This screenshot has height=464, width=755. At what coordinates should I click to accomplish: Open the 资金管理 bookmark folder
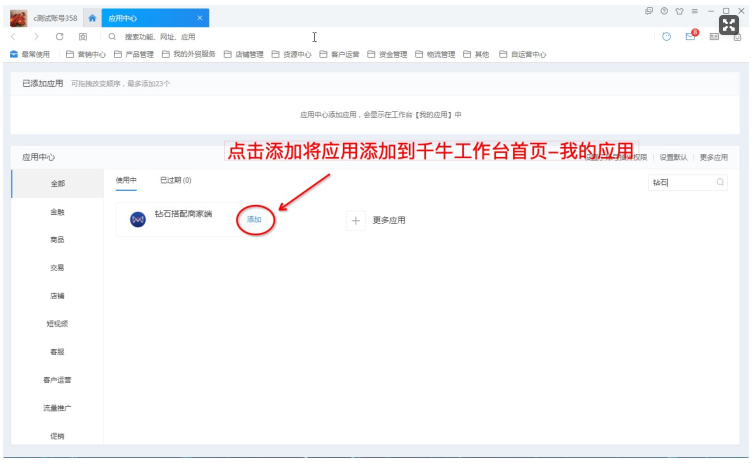[x=387, y=54]
